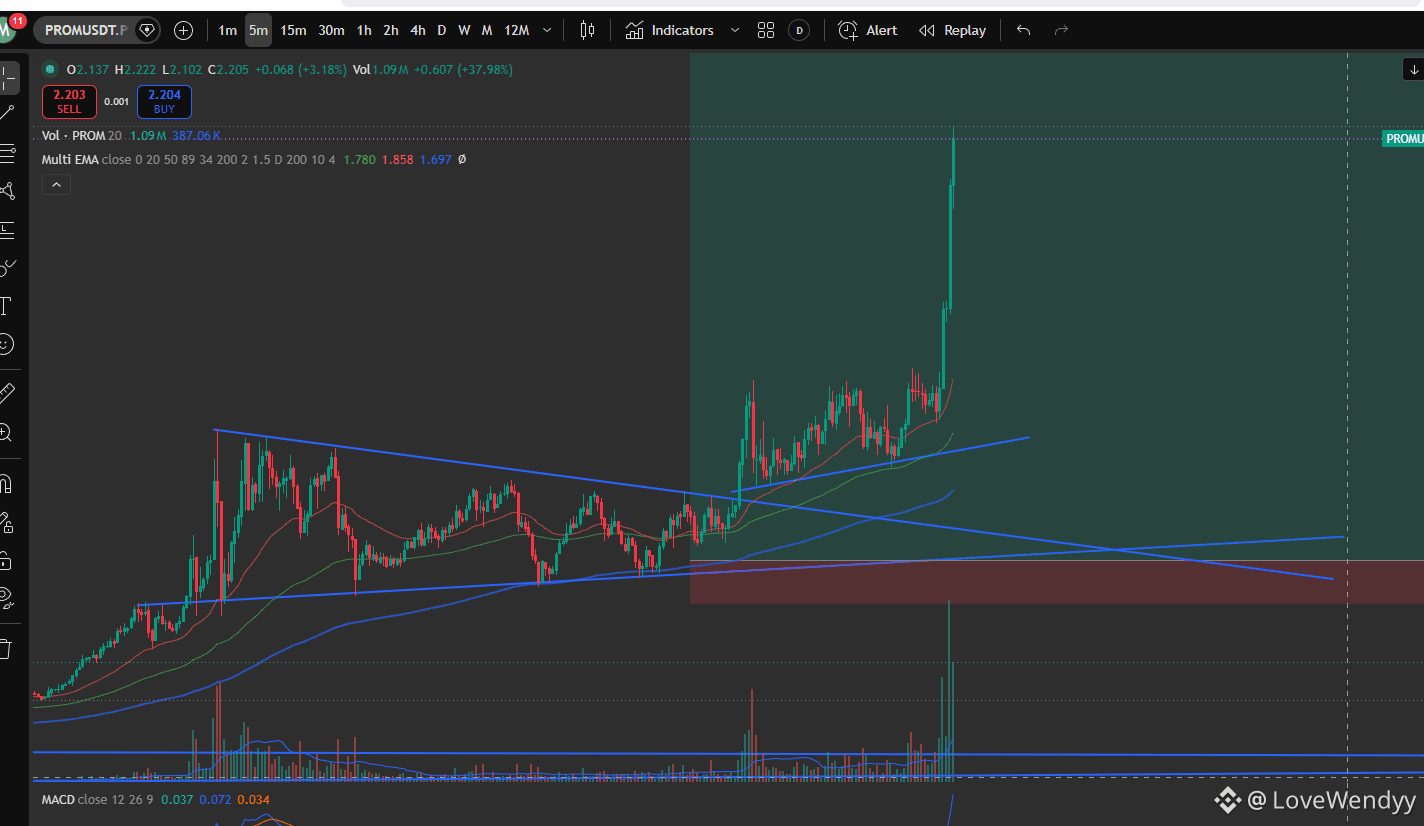Select the long position forecasting tool

6,229
